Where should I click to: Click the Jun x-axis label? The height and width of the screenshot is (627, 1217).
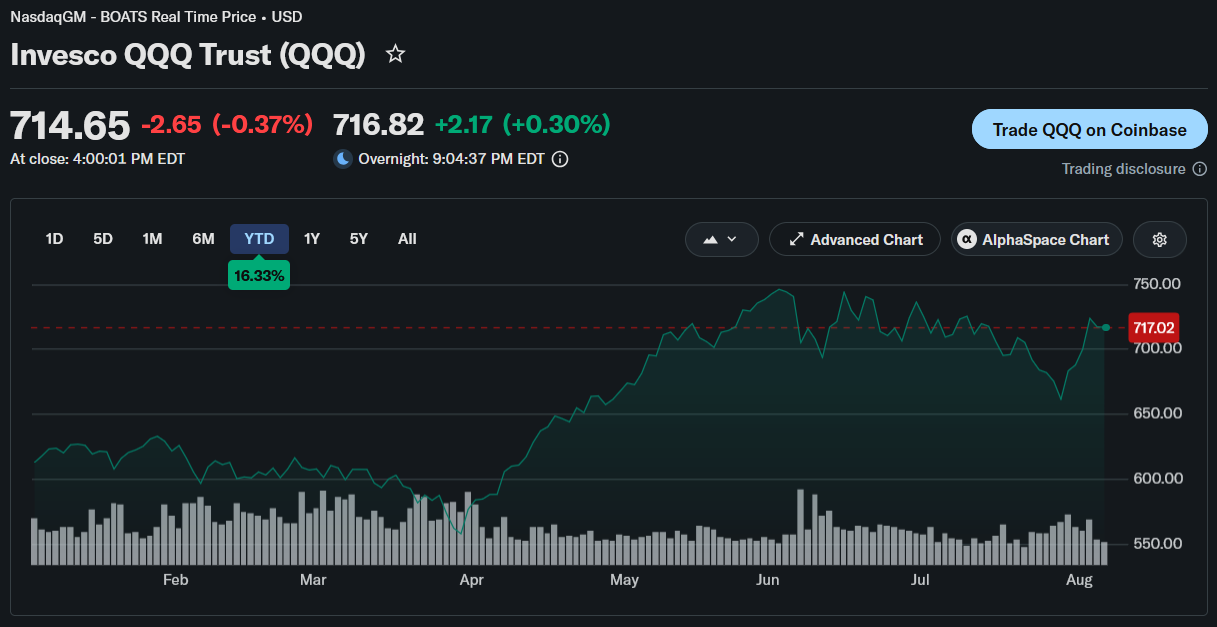tap(768, 580)
